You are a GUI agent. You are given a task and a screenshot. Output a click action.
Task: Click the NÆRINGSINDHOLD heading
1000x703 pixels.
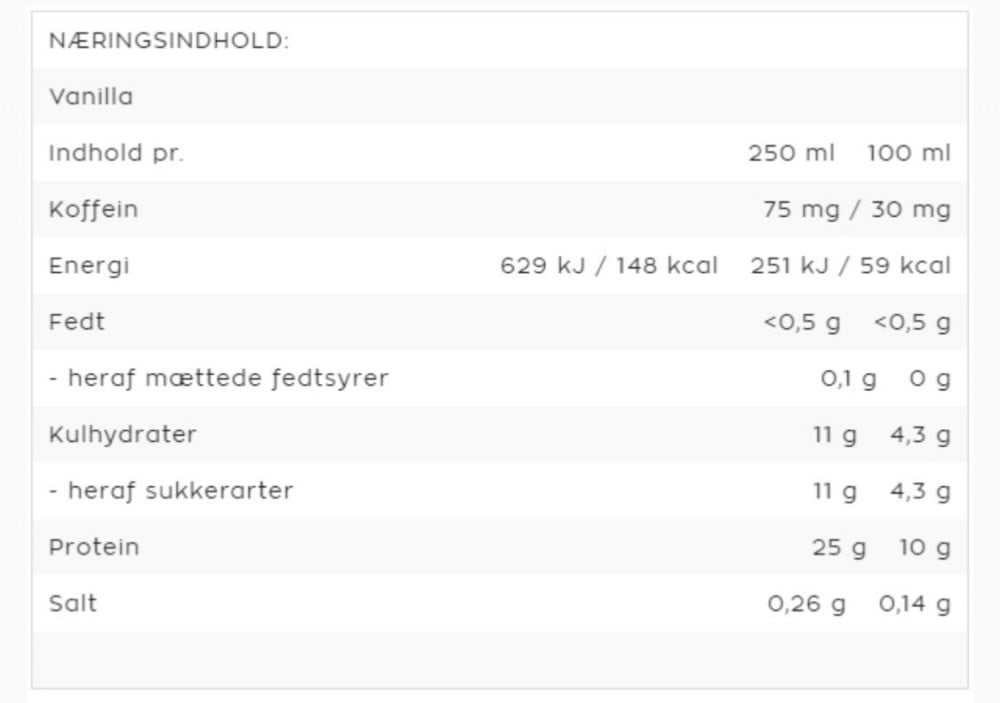click(168, 41)
